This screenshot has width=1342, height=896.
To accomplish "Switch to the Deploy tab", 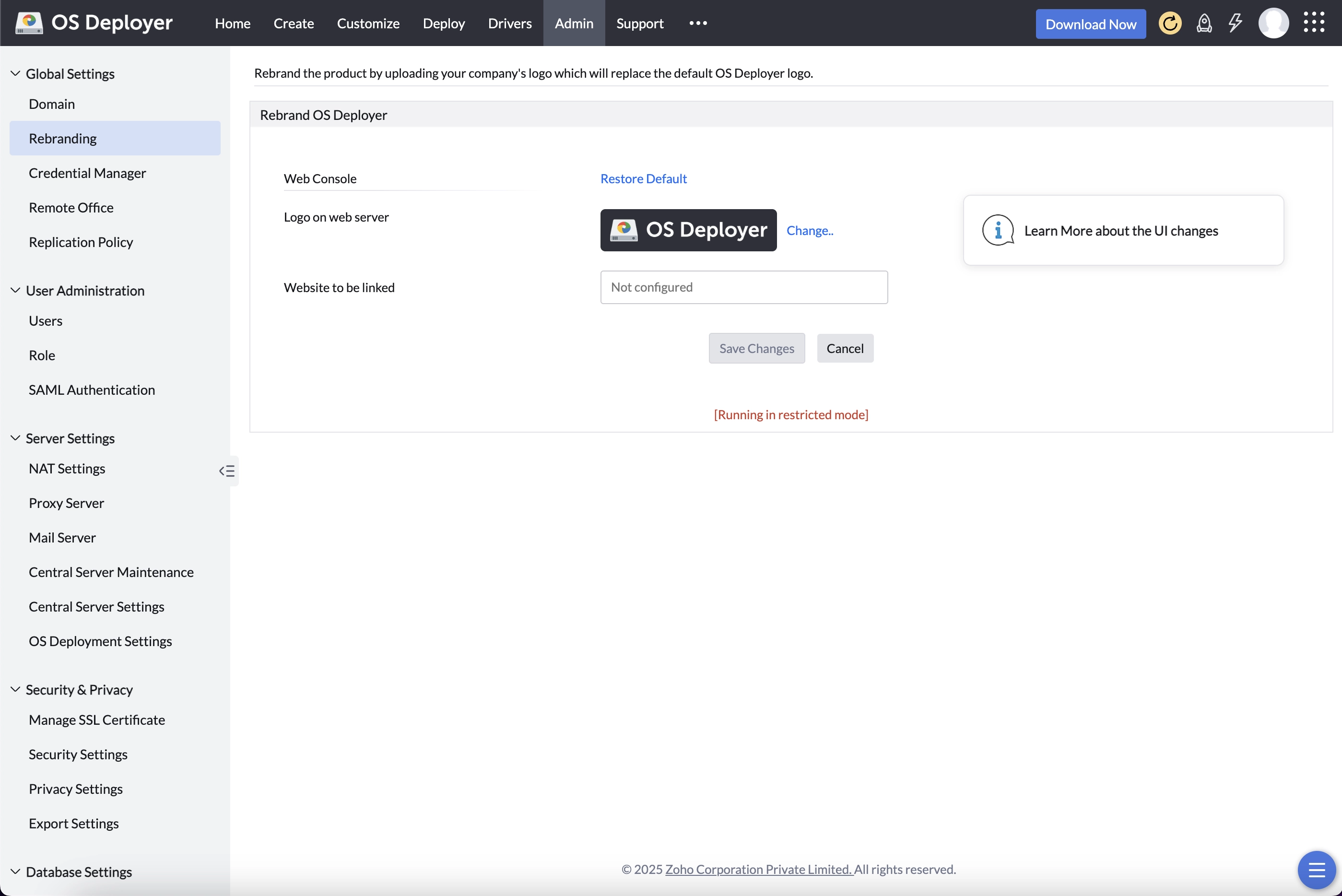I will 444,24.
